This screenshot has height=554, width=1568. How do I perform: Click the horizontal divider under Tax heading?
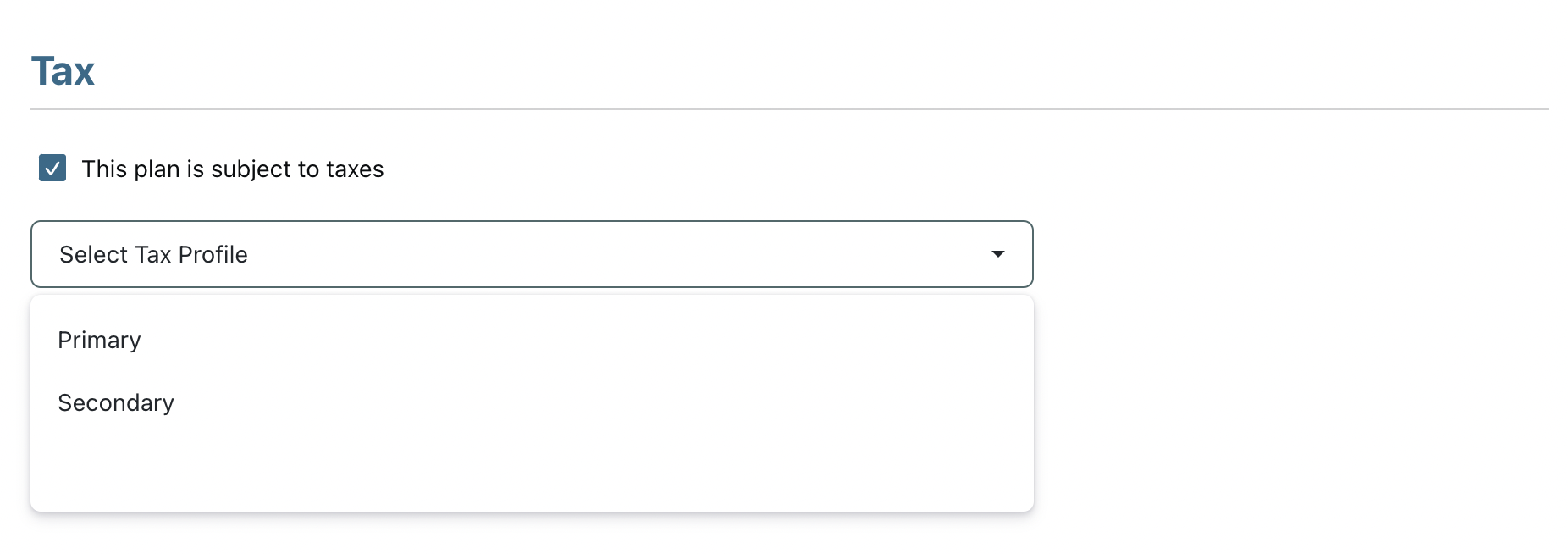coord(788,109)
